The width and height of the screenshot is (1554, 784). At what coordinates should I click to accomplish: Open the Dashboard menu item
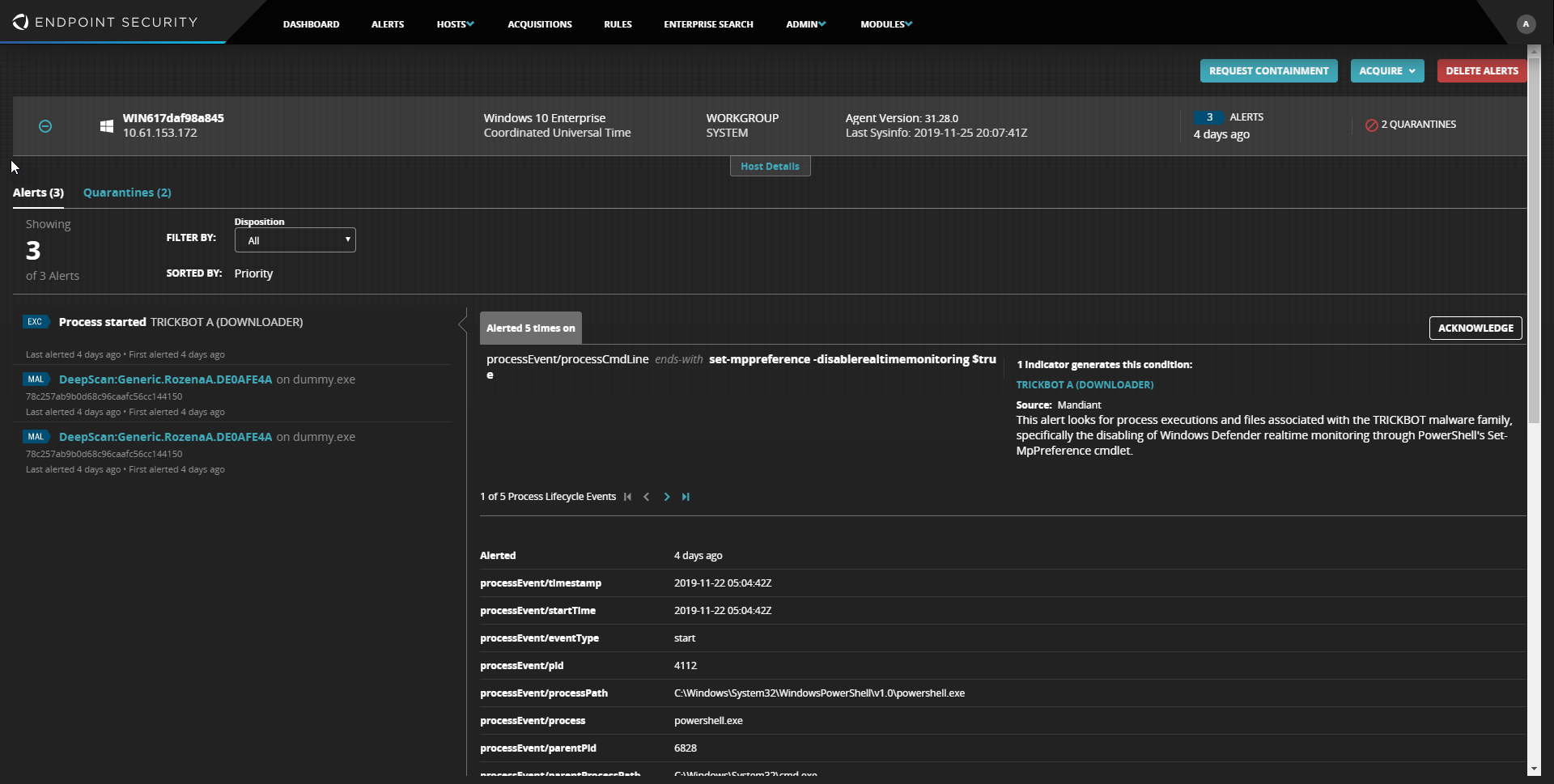pos(311,24)
